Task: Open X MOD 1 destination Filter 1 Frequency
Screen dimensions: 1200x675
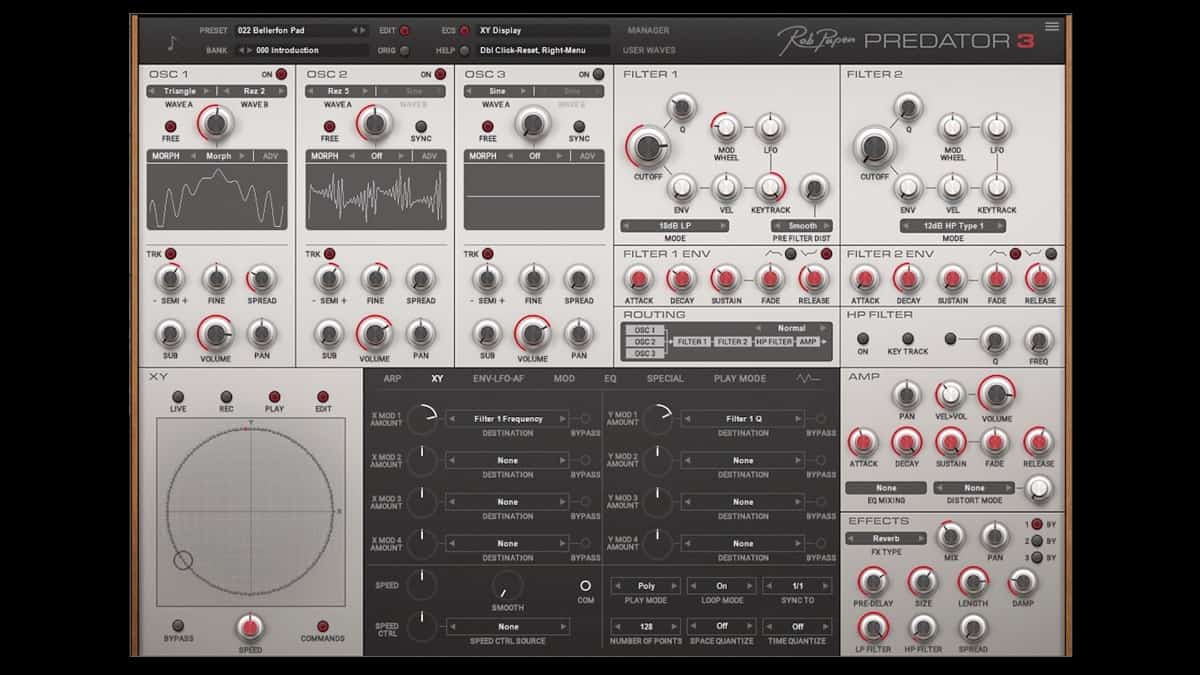Action: click(508, 419)
